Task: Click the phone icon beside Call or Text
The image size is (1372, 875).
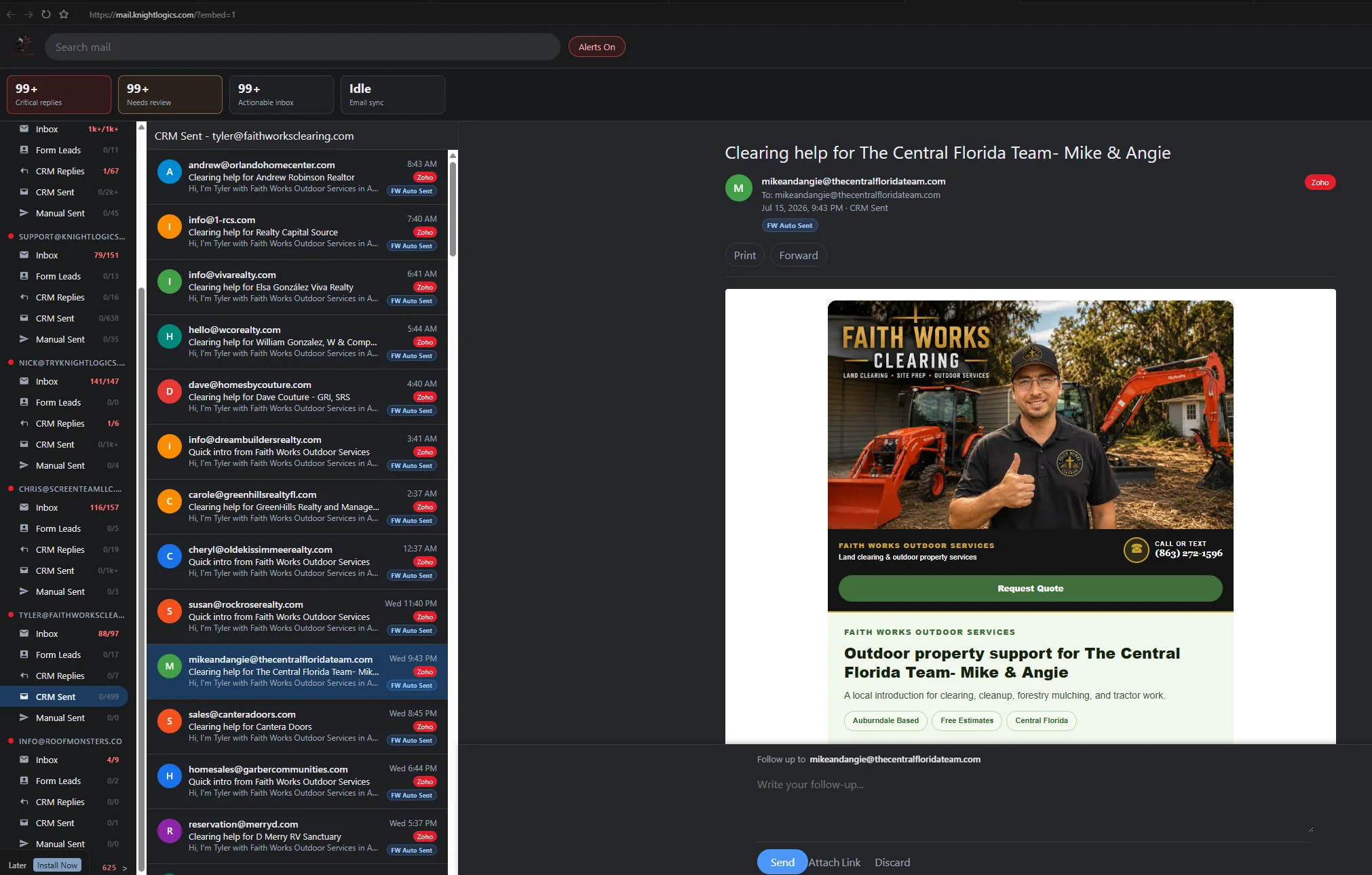Action: point(1136,549)
